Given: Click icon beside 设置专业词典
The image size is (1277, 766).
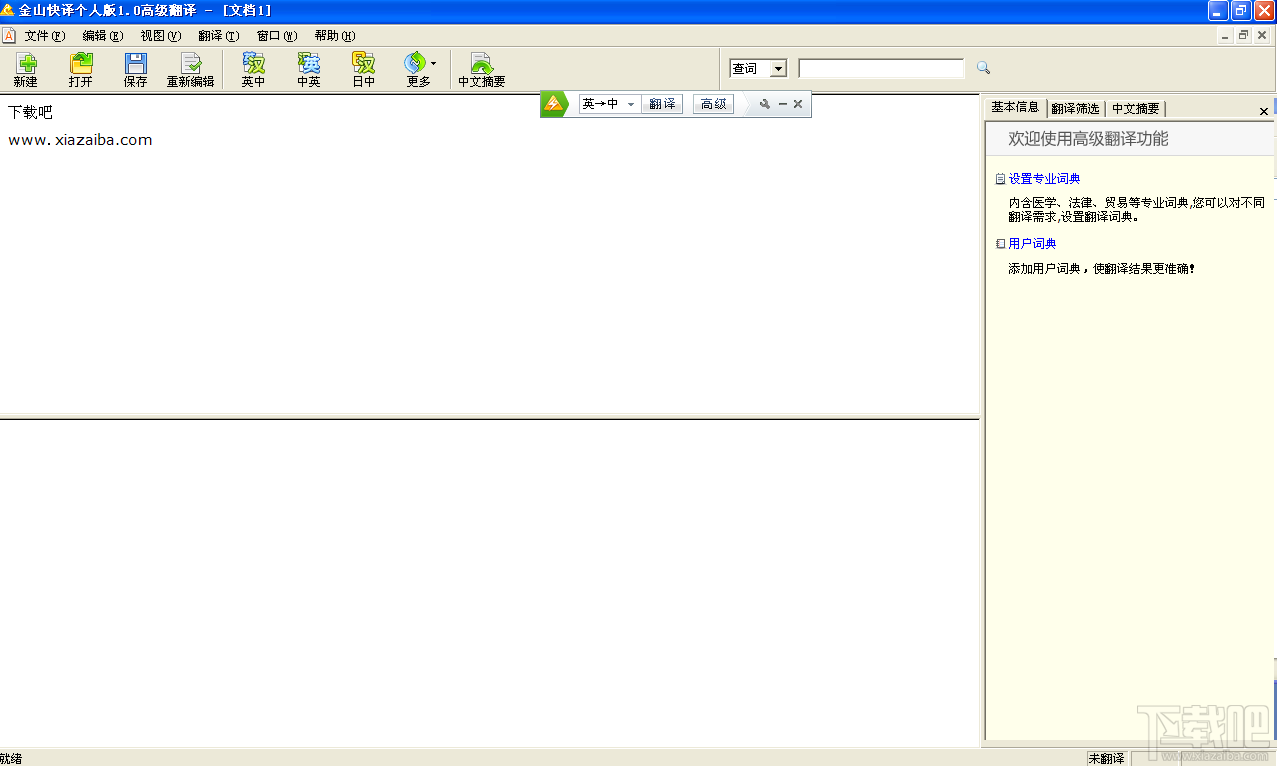Looking at the screenshot, I should click(1000, 179).
